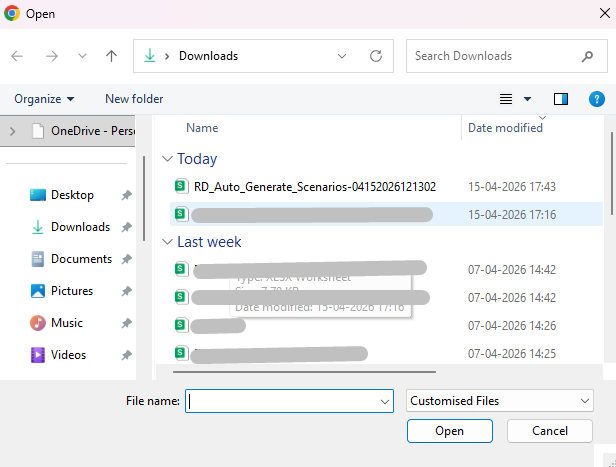Select the file modified 15-04-2026 17:16

387,214
